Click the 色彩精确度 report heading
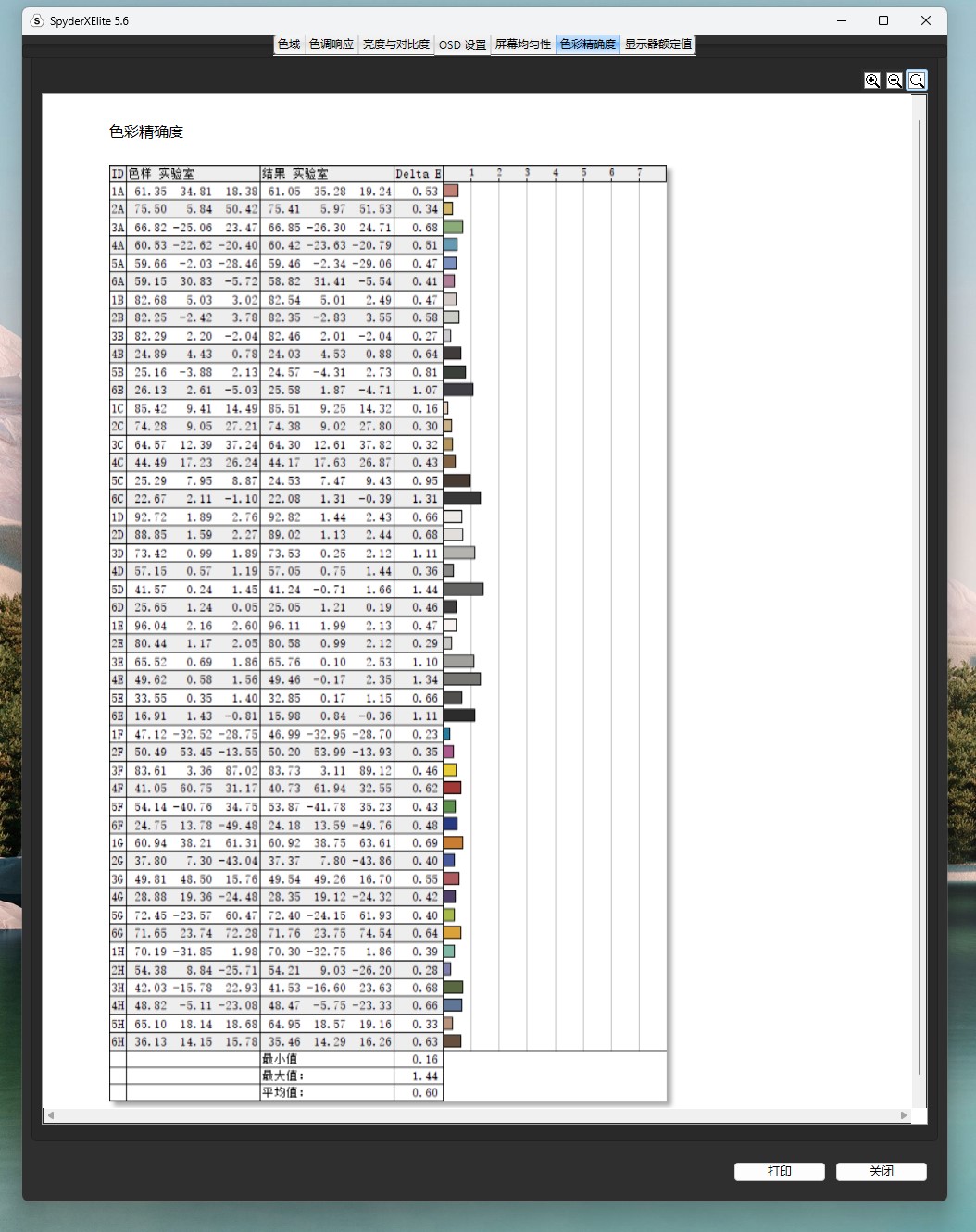This screenshot has width=976, height=1232. (146, 132)
